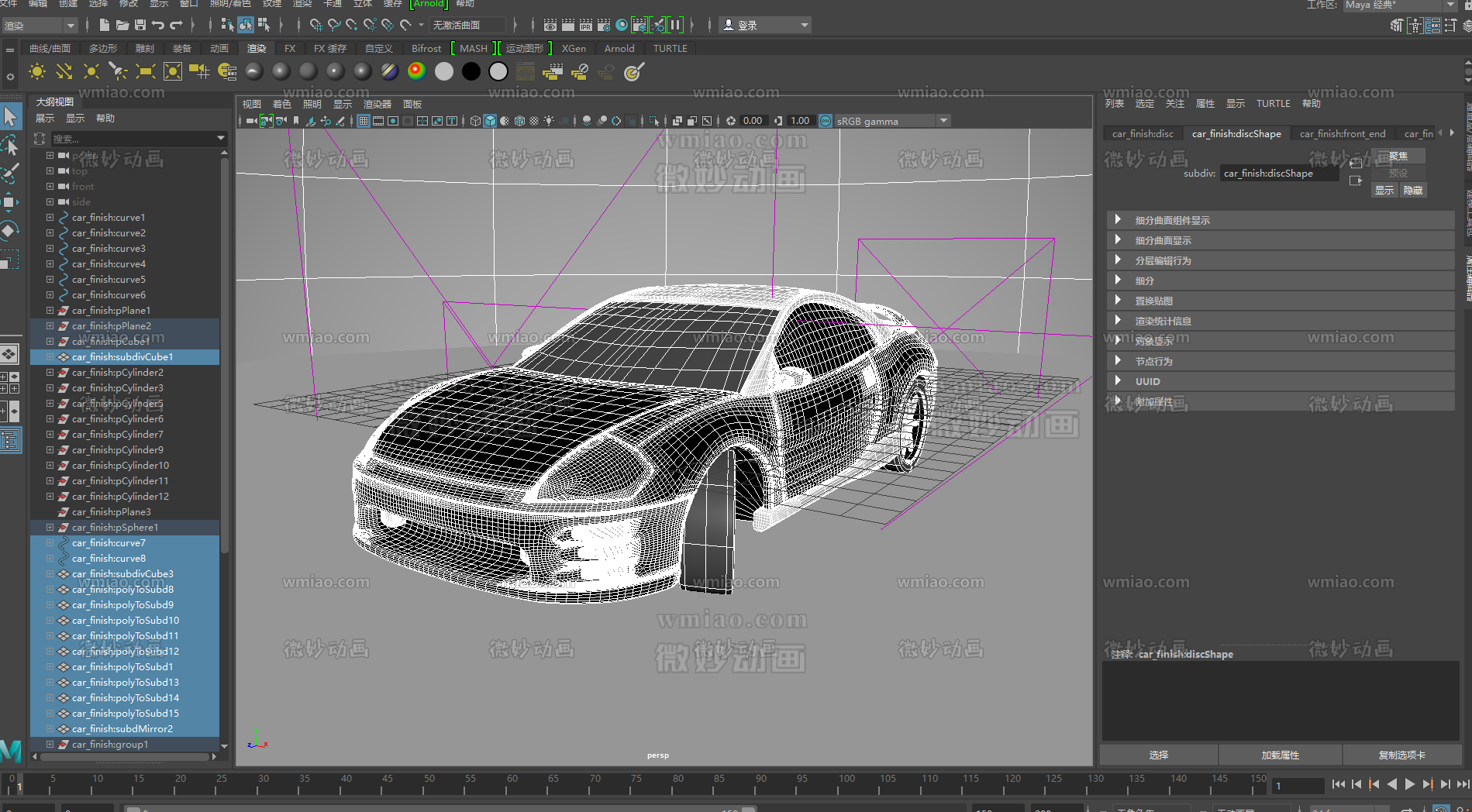
Task: Click the black color swatch in the shelf
Action: coord(471,71)
